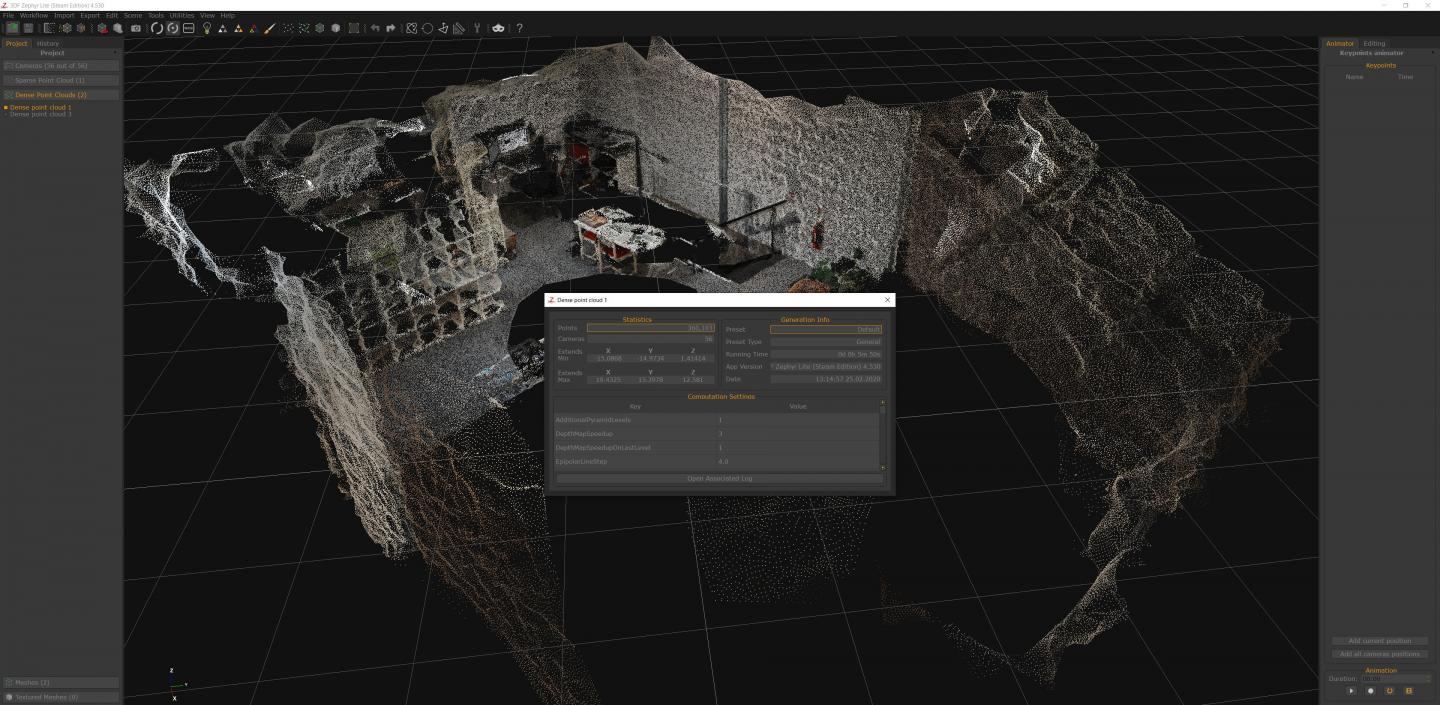
Task: Click the question mark help icon
Action: click(x=519, y=28)
